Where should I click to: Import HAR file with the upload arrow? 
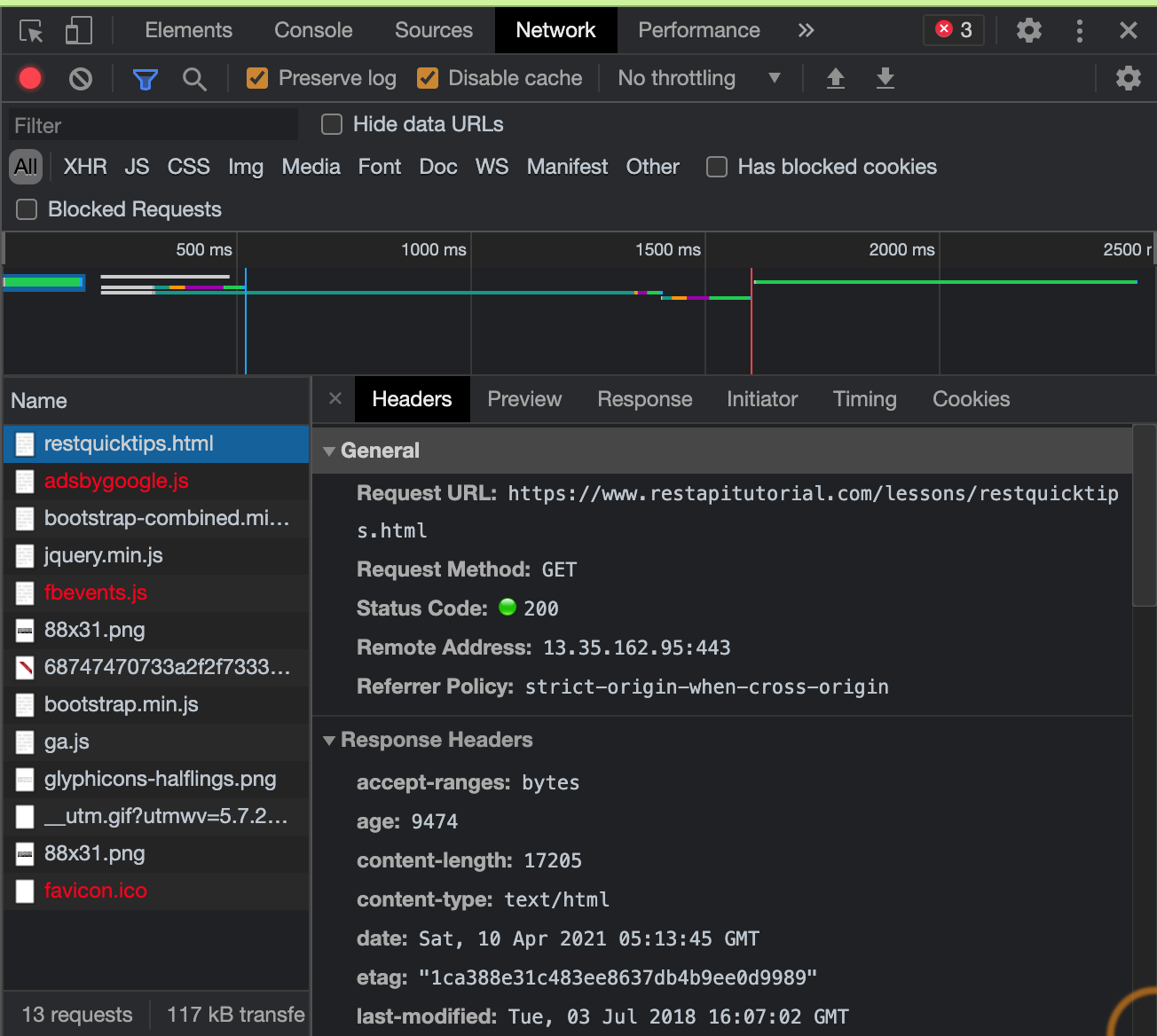[836, 78]
